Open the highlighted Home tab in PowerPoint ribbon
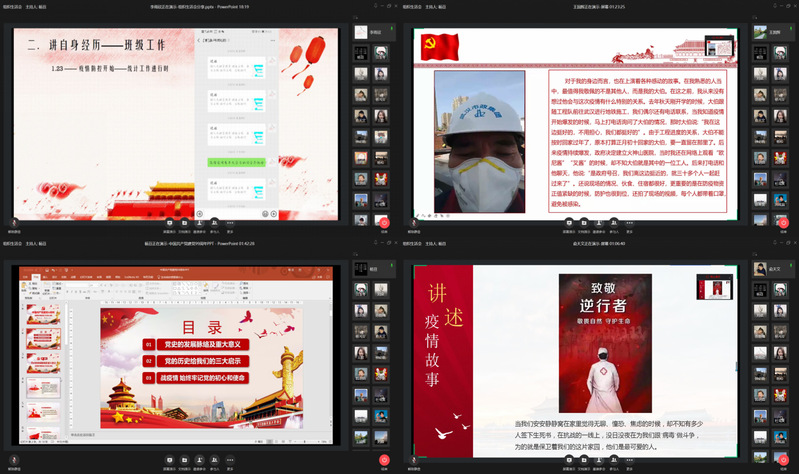This screenshot has width=799, height=474. [x=36, y=277]
